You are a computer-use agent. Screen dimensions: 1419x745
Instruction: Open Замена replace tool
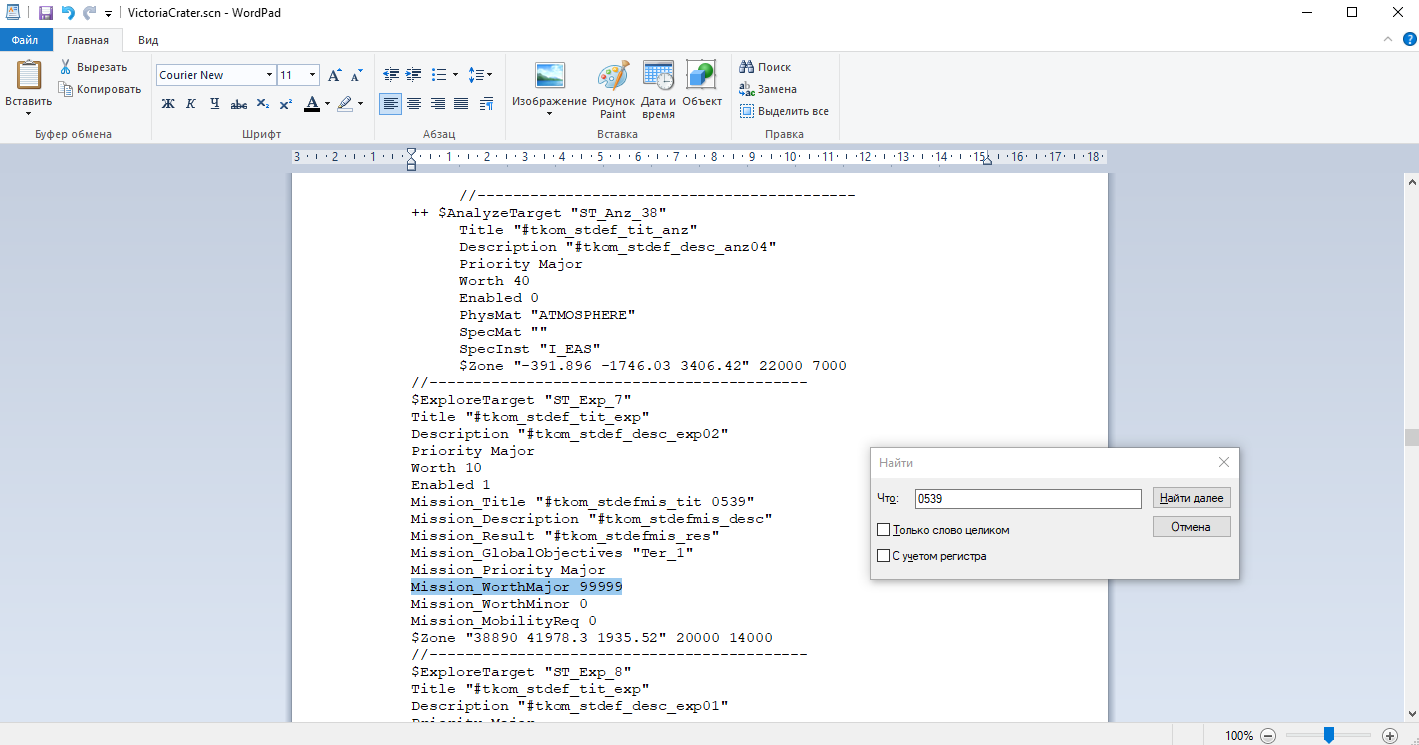(768, 89)
